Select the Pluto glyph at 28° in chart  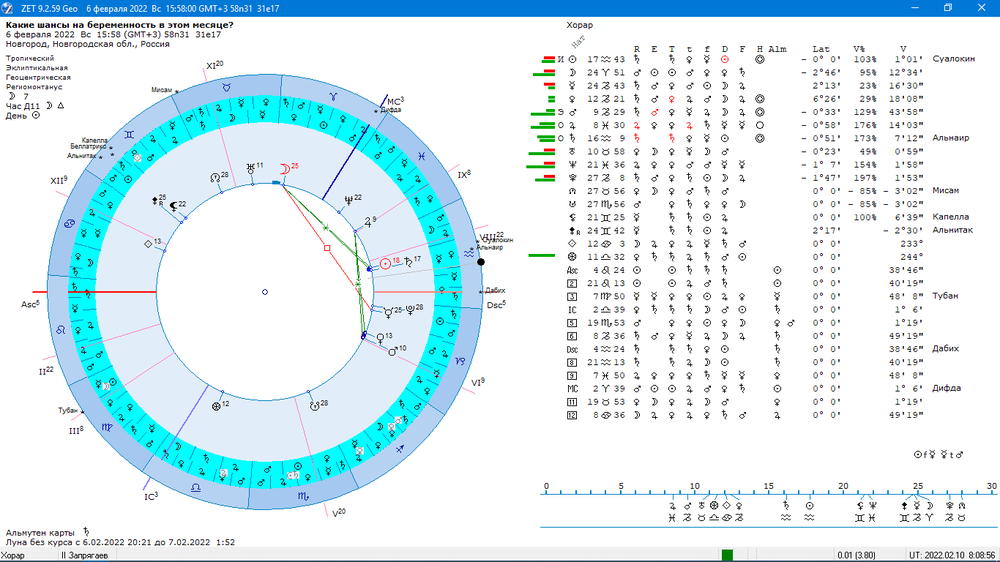click(409, 309)
